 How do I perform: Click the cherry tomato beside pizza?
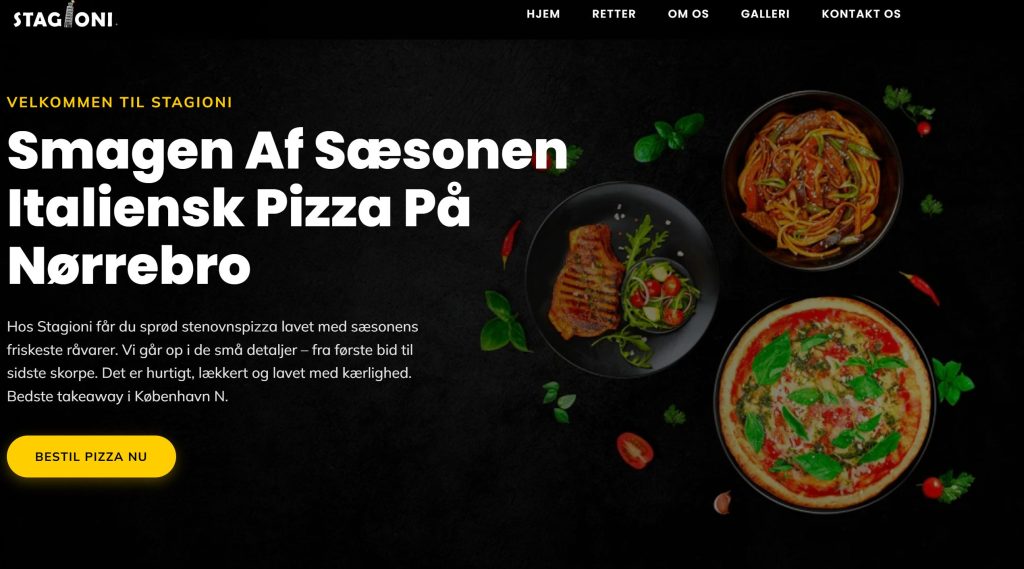(x=933, y=487)
